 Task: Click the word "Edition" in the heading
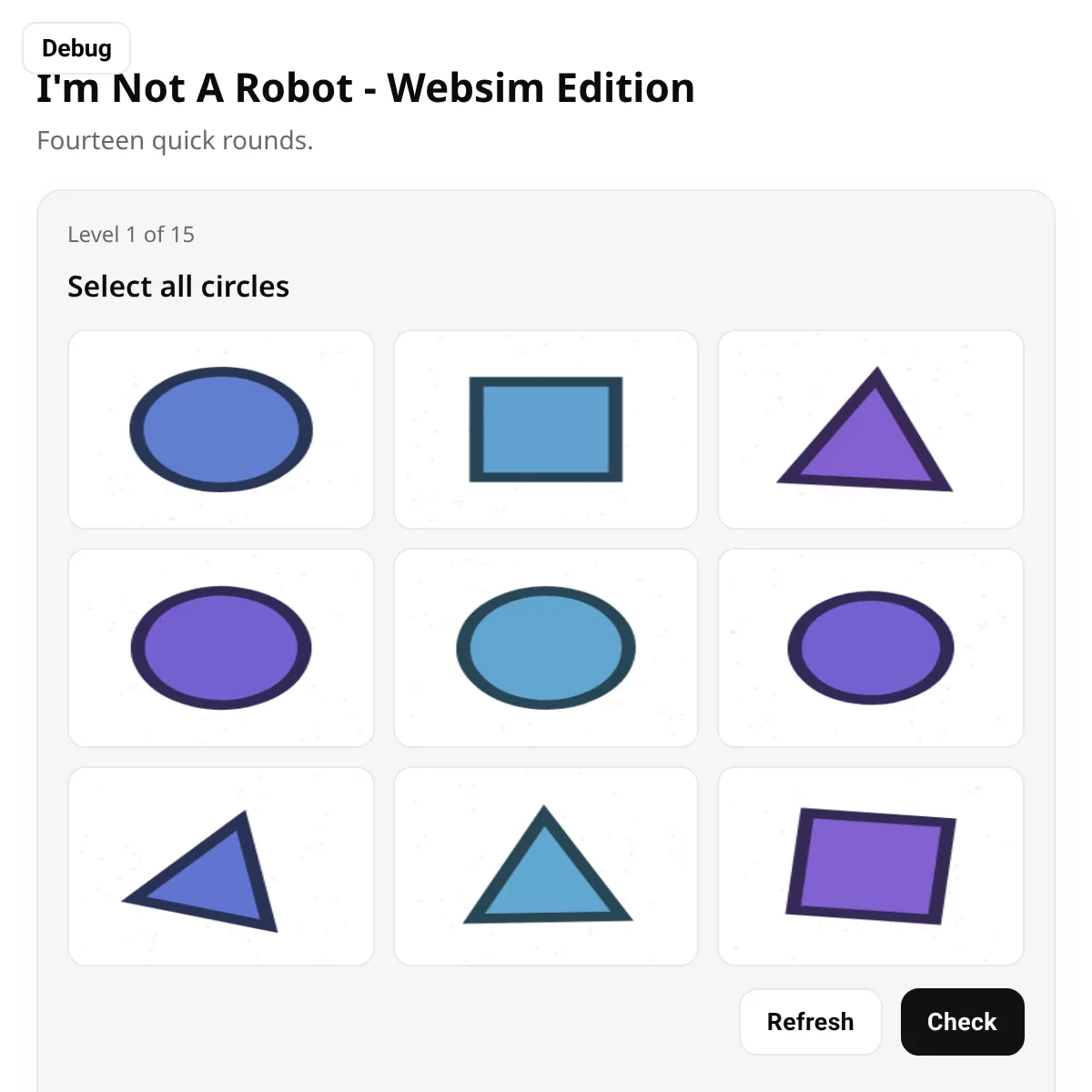[x=625, y=89]
